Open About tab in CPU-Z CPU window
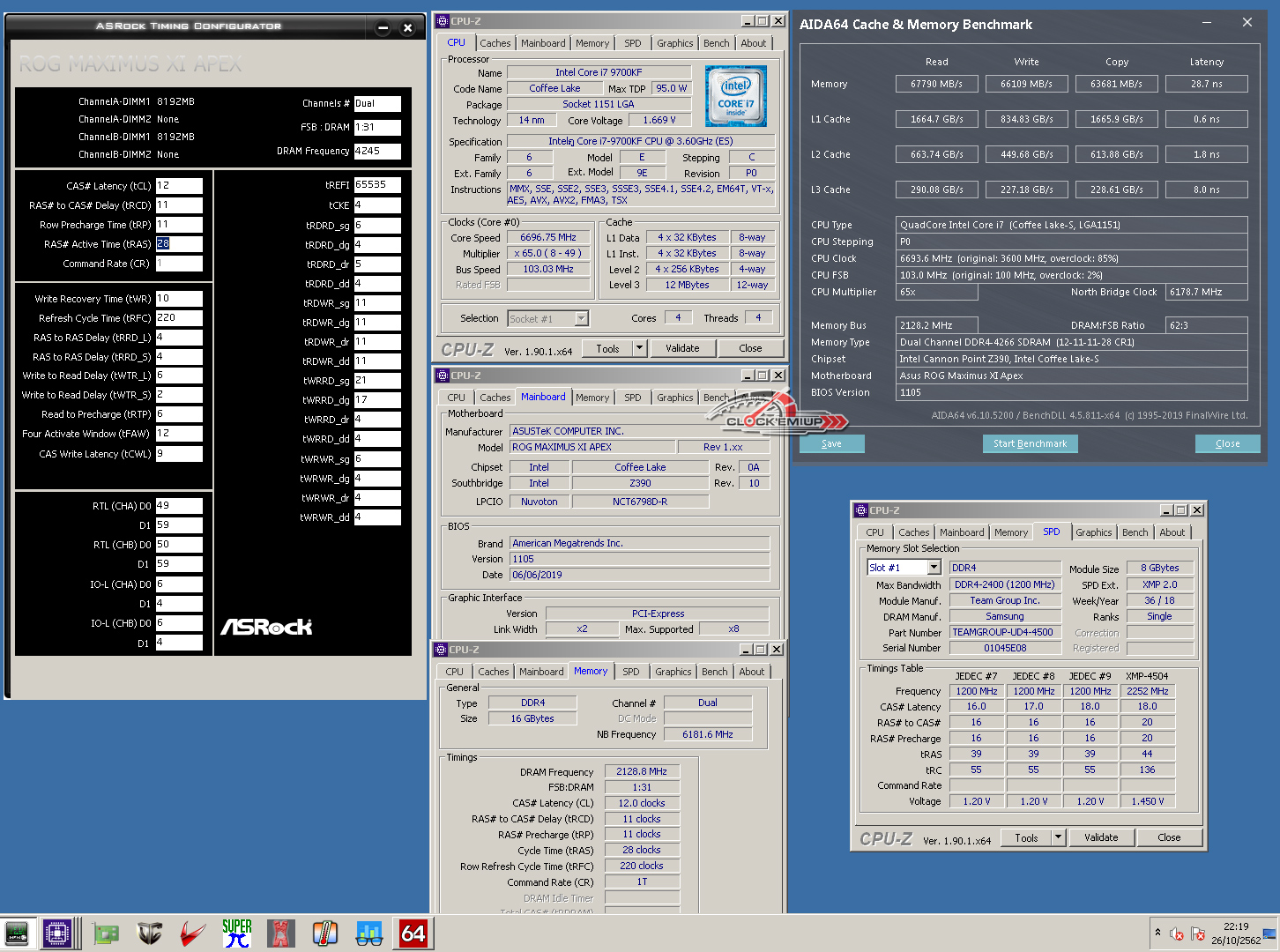This screenshot has width=1280, height=952. tap(754, 43)
